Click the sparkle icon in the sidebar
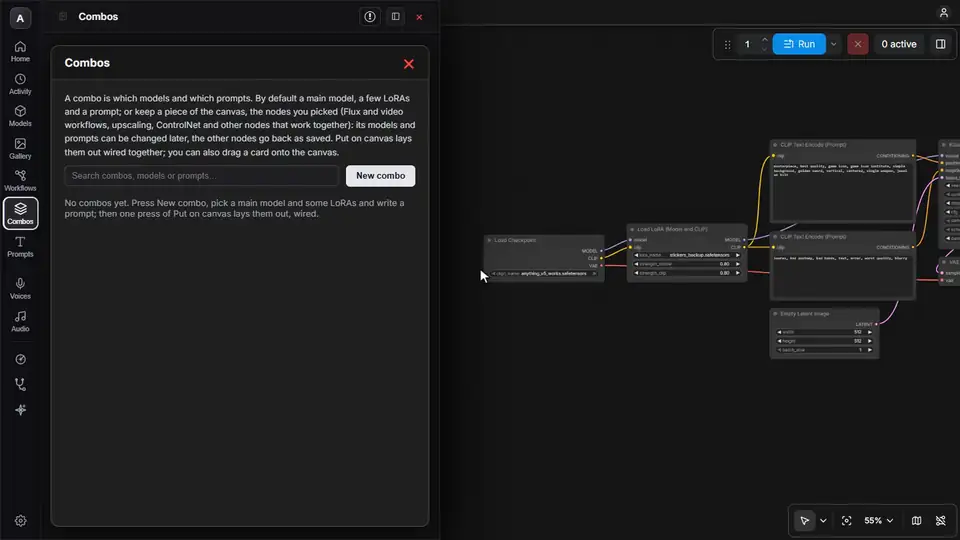 (20, 410)
